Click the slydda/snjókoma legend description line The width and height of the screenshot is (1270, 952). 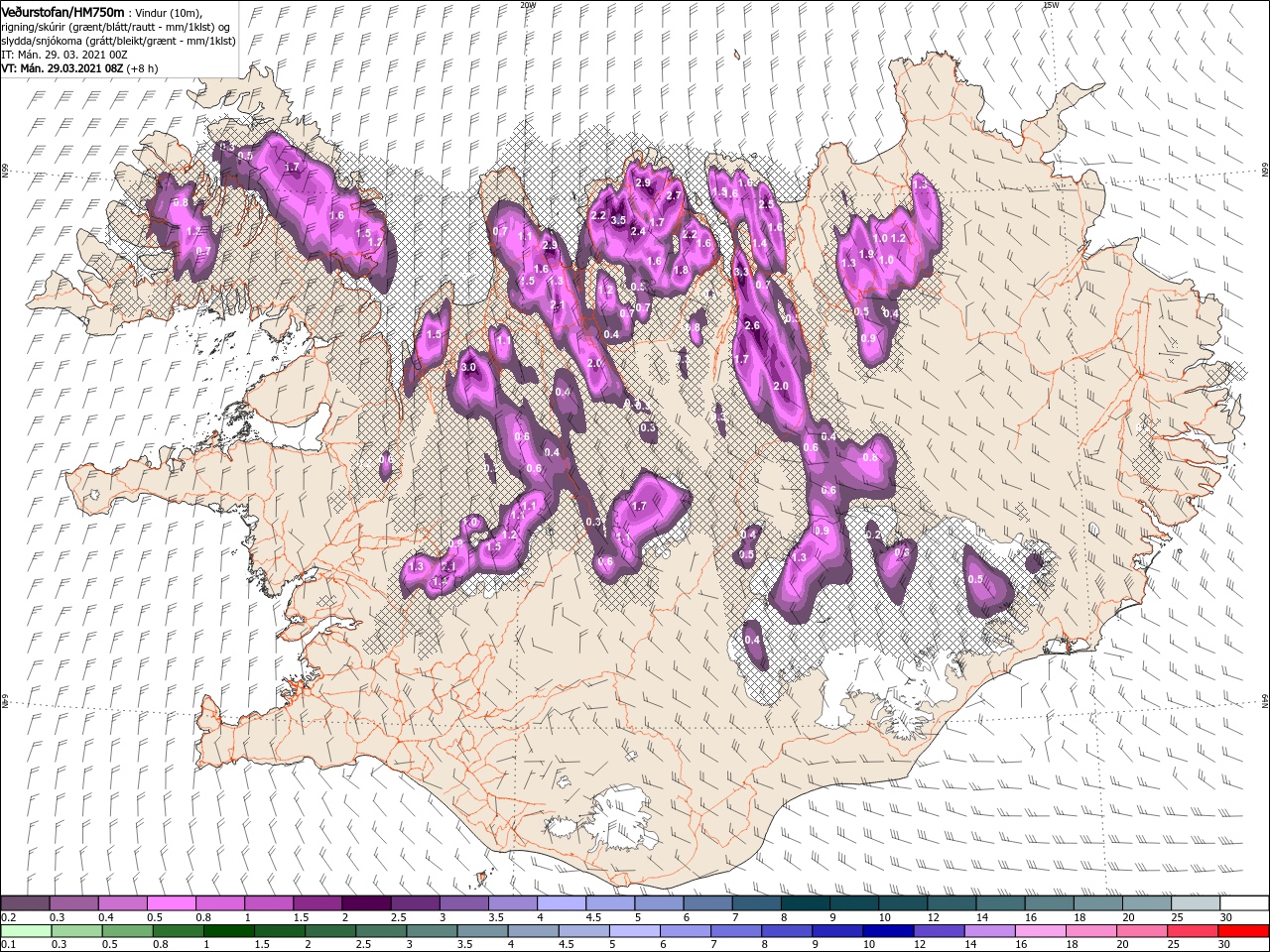click(118, 41)
